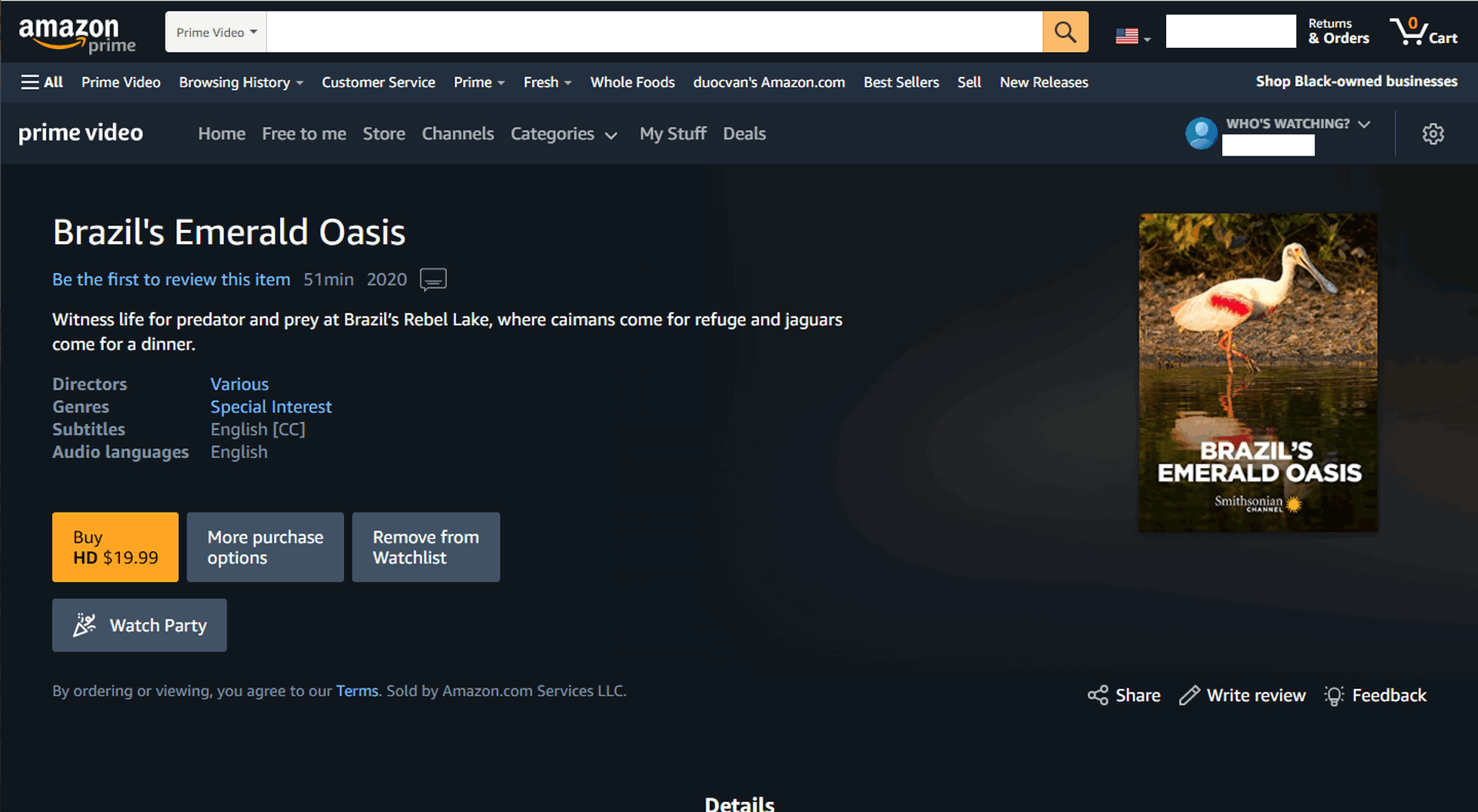Expand the Prime menu in the nav bar
Image resolution: width=1478 pixels, height=812 pixels.
(479, 82)
